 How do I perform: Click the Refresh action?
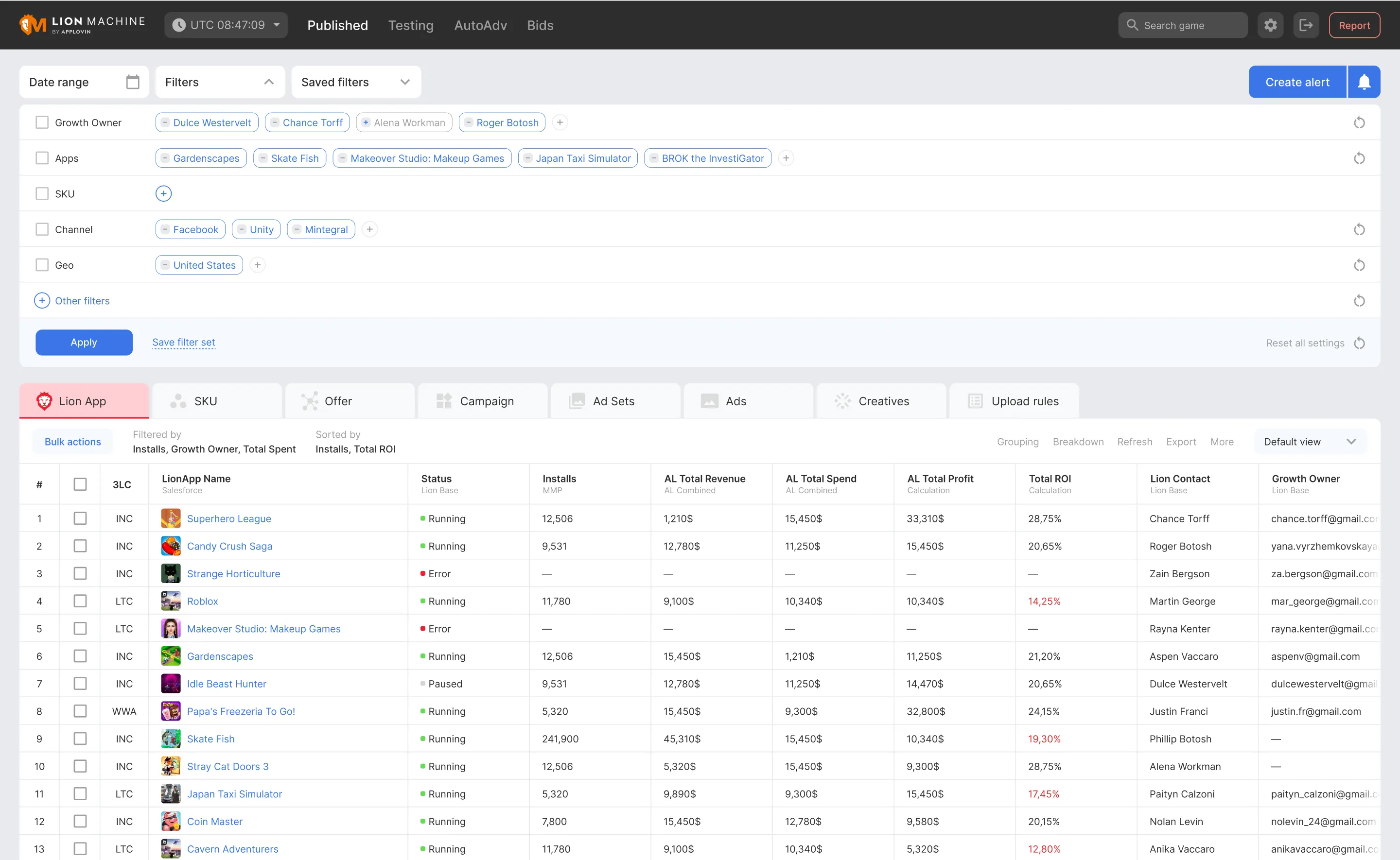click(1134, 441)
